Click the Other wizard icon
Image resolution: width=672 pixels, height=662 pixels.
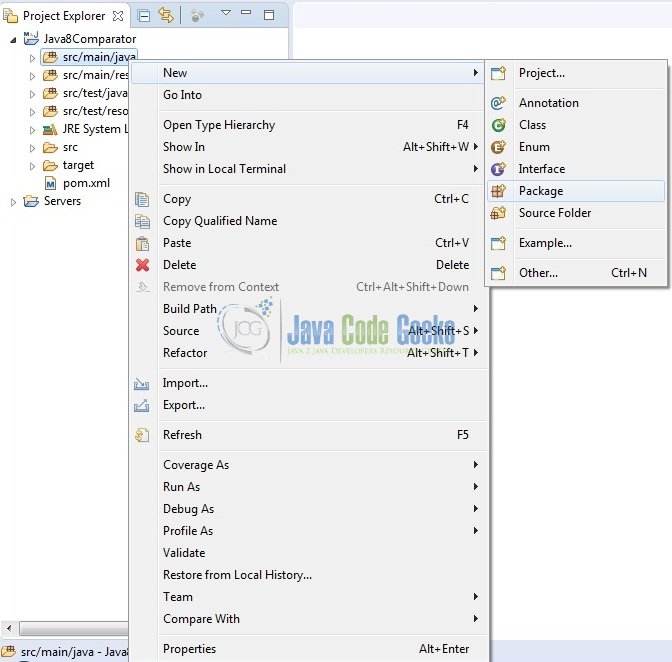pyautogui.click(x=498, y=273)
